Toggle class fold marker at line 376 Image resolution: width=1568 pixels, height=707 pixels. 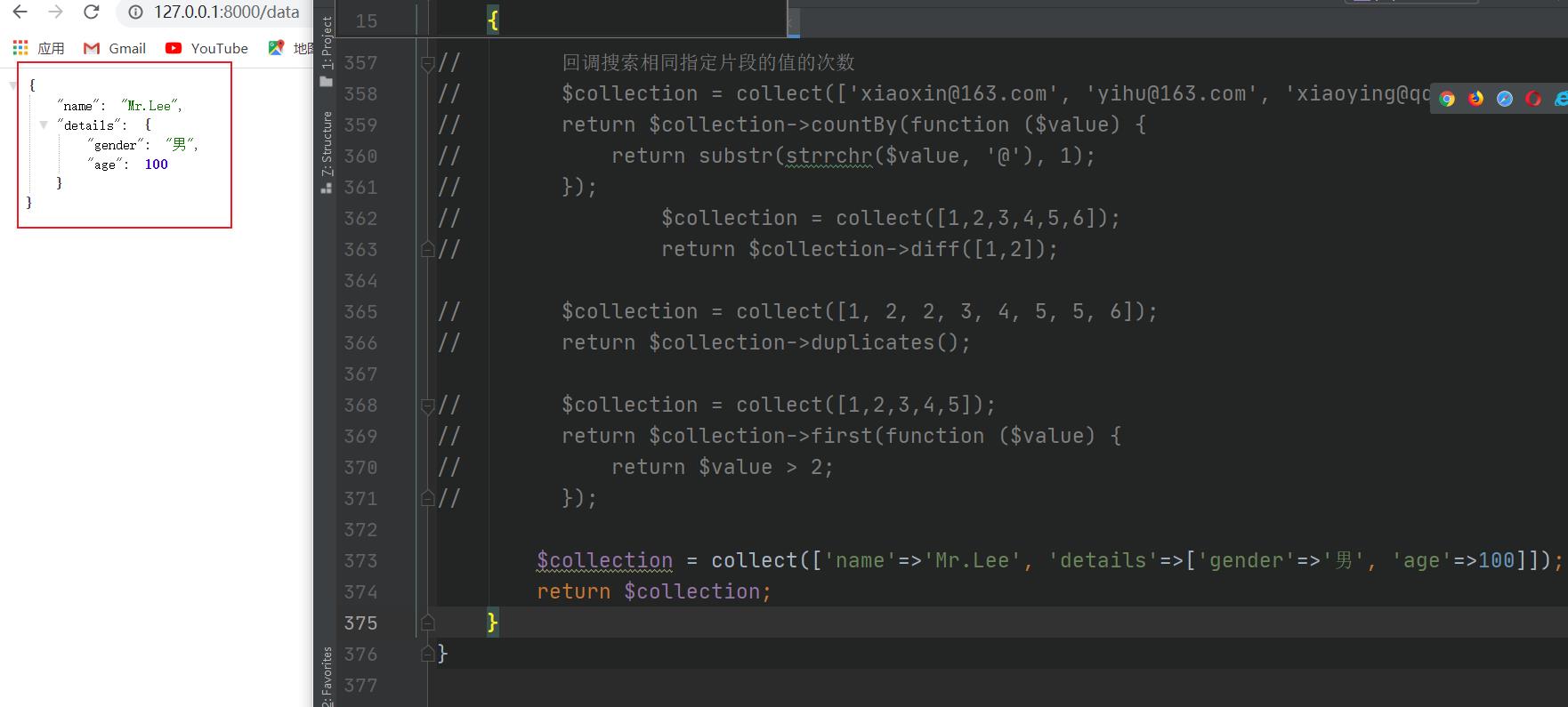point(427,654)
